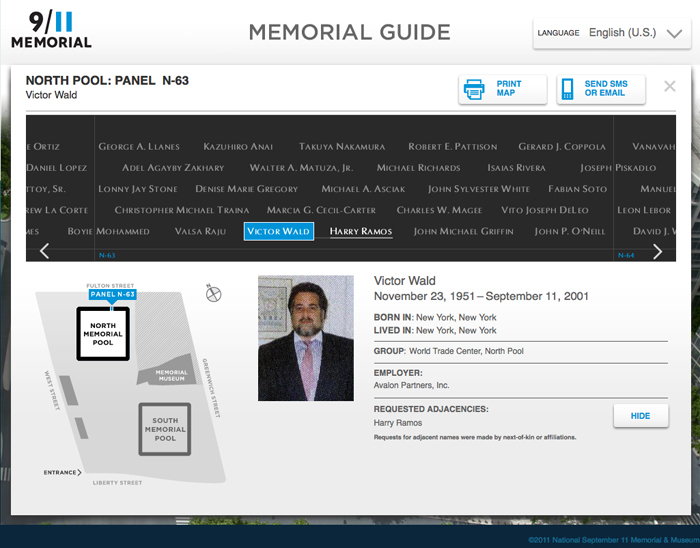Screen dimensions: 700x548
Task: Click the Print Map button
Action: click(x=503, y=89)
